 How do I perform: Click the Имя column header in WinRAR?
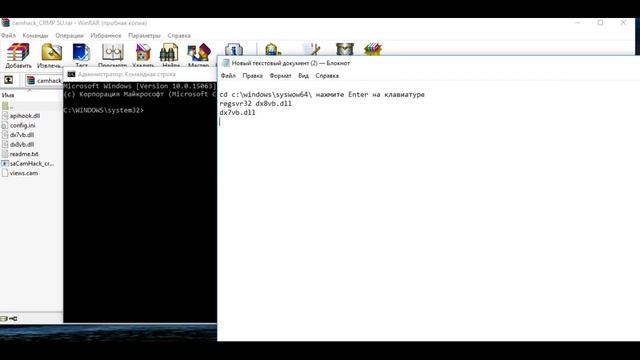pyautogui.click(x=8, y=95)
